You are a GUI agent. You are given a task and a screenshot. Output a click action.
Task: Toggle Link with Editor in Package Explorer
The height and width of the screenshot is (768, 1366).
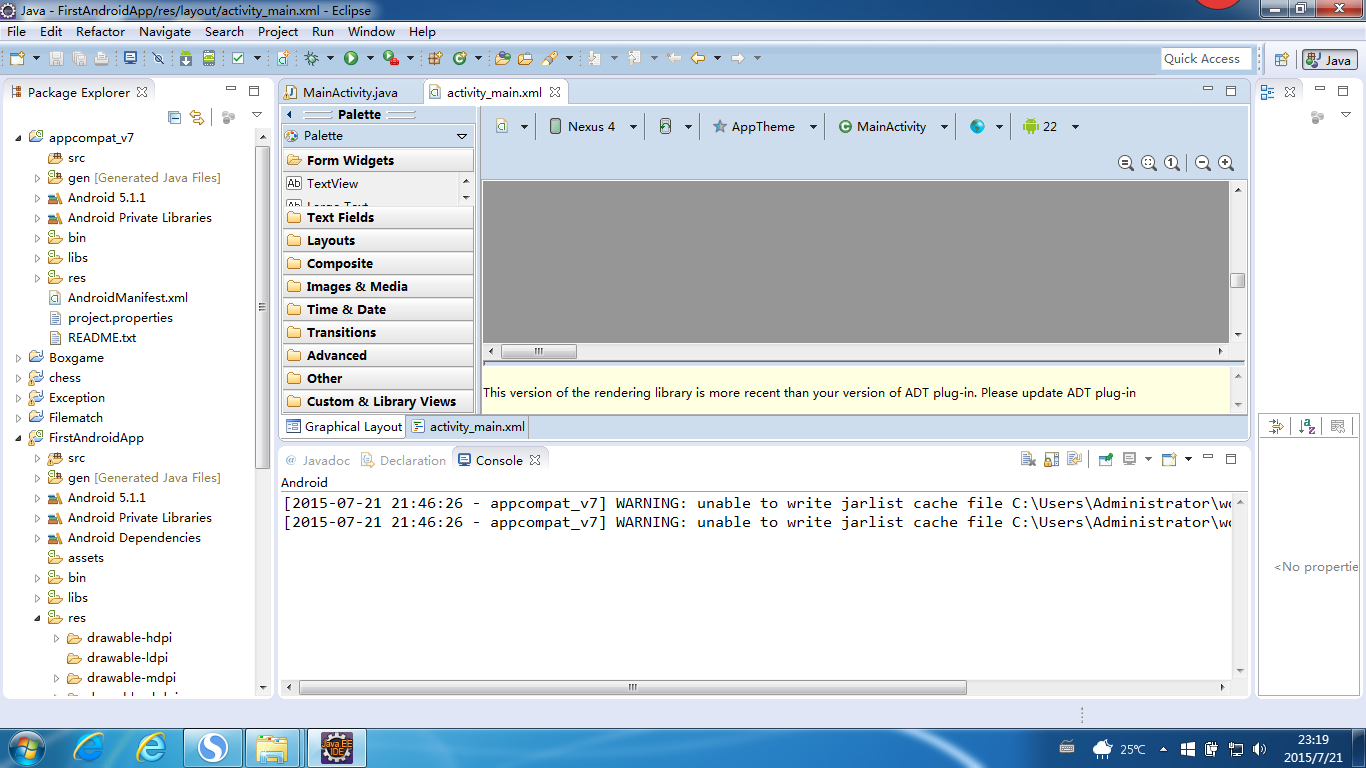[197, 117]
